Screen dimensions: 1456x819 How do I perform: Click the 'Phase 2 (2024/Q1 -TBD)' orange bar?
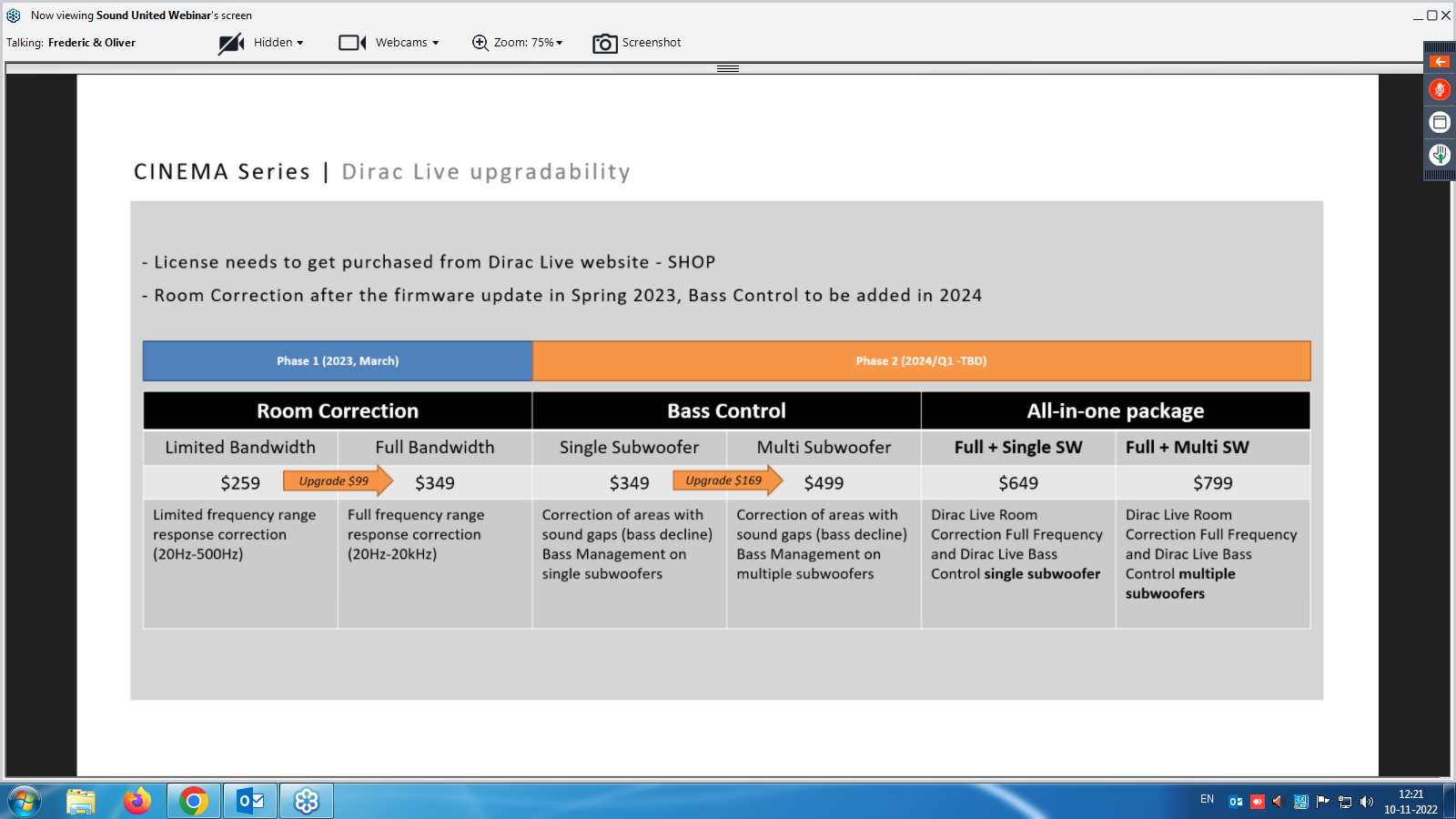click(x=921, y=361)
